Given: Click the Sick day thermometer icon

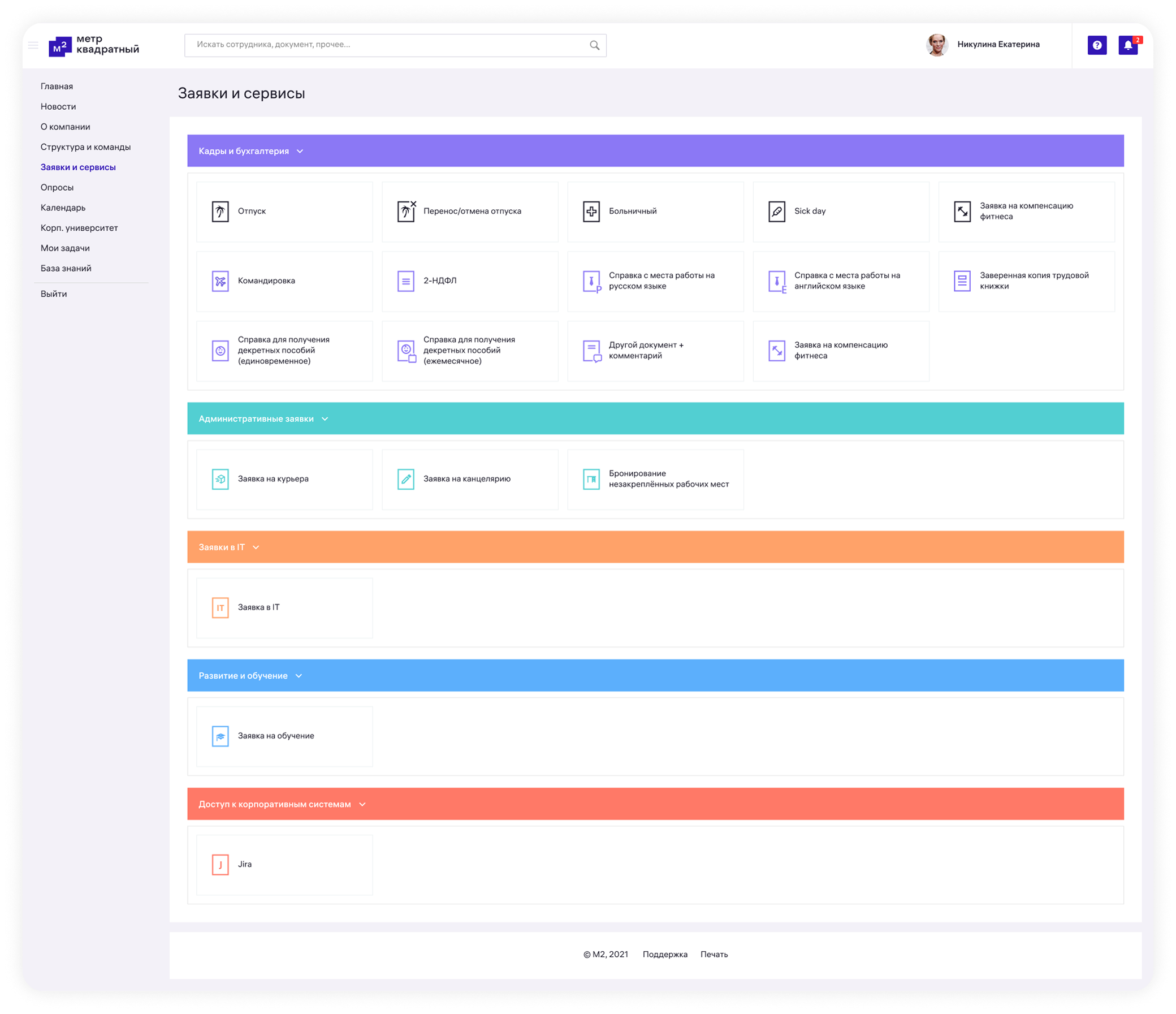Looking at the screenshot, I should pyautogui.click(x=776, y=212).
